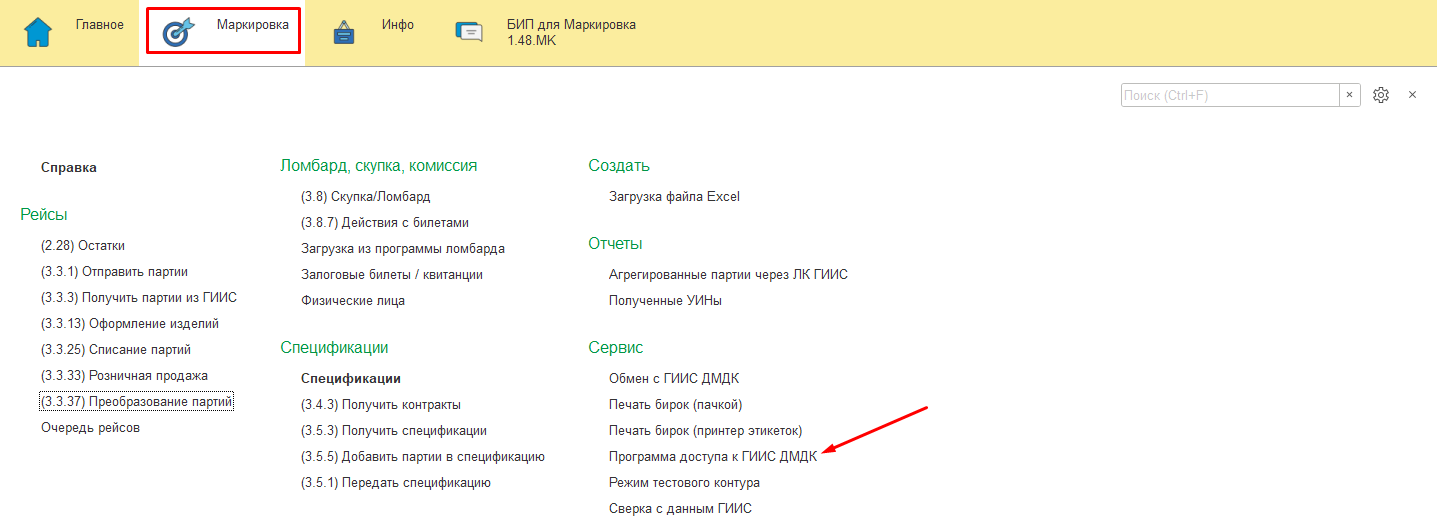This screenshot has width=1437, height=523.
Task: Open (3.5.1) Передать спецификацию
Action: point(396,483)
